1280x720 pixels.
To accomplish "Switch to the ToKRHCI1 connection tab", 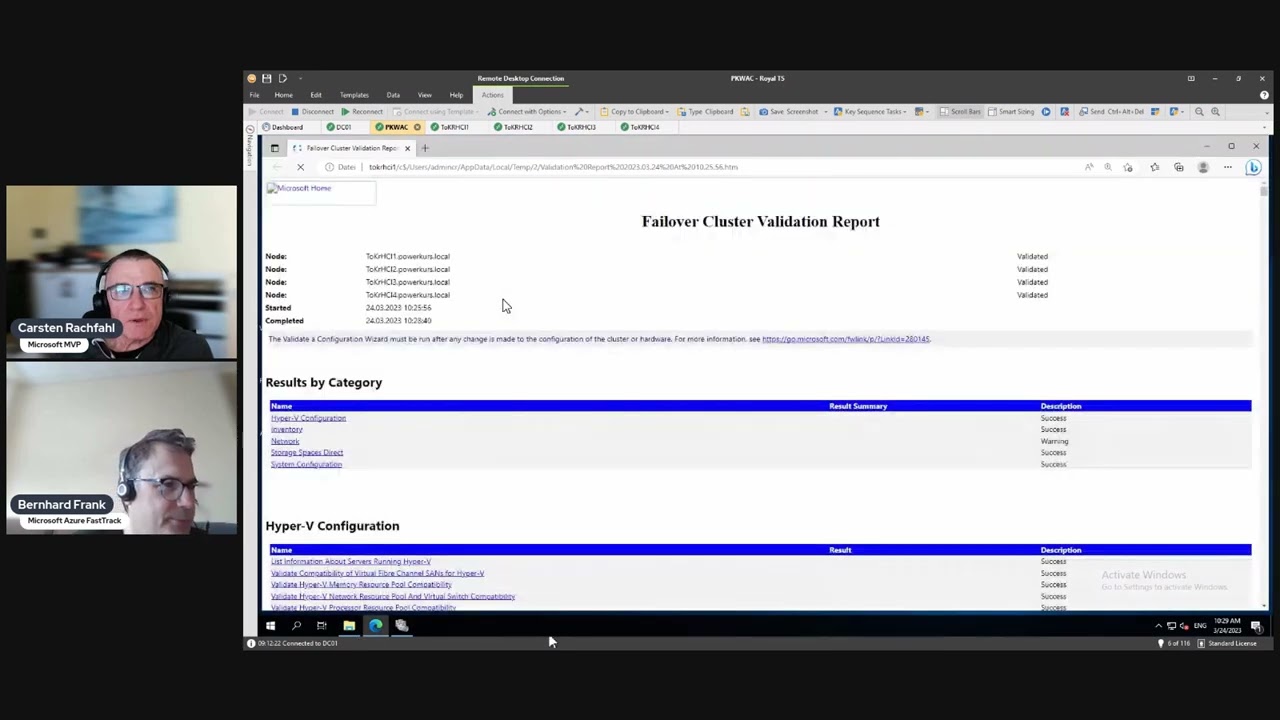I will tap(449, 127).
